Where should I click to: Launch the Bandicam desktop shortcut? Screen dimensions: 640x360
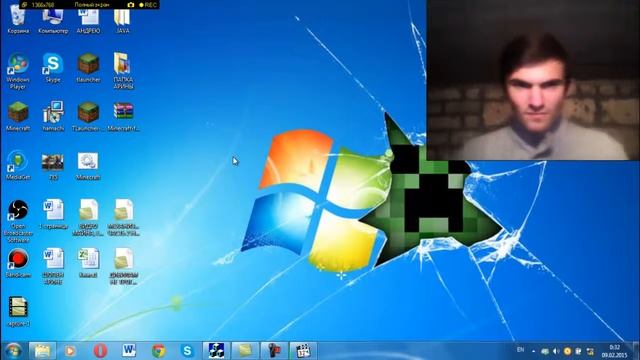[18, 263]
